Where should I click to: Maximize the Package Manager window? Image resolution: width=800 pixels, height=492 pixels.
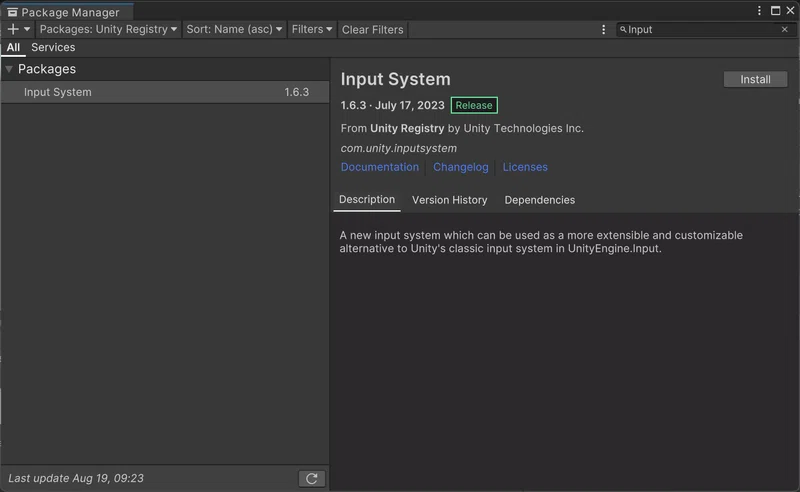(x=776, y=11)
